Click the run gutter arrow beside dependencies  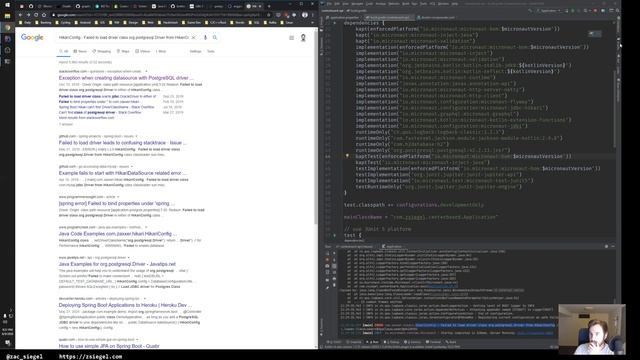pyautogui.click(x=334, y=23)
